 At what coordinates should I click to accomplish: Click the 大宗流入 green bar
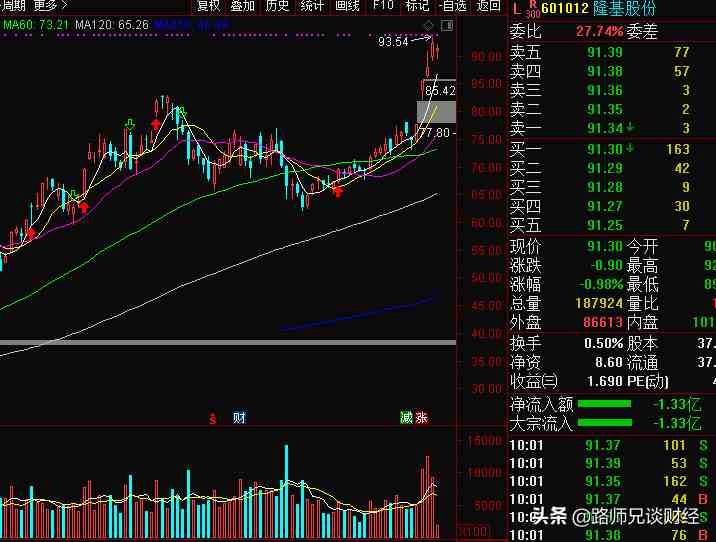pos(605,423)
